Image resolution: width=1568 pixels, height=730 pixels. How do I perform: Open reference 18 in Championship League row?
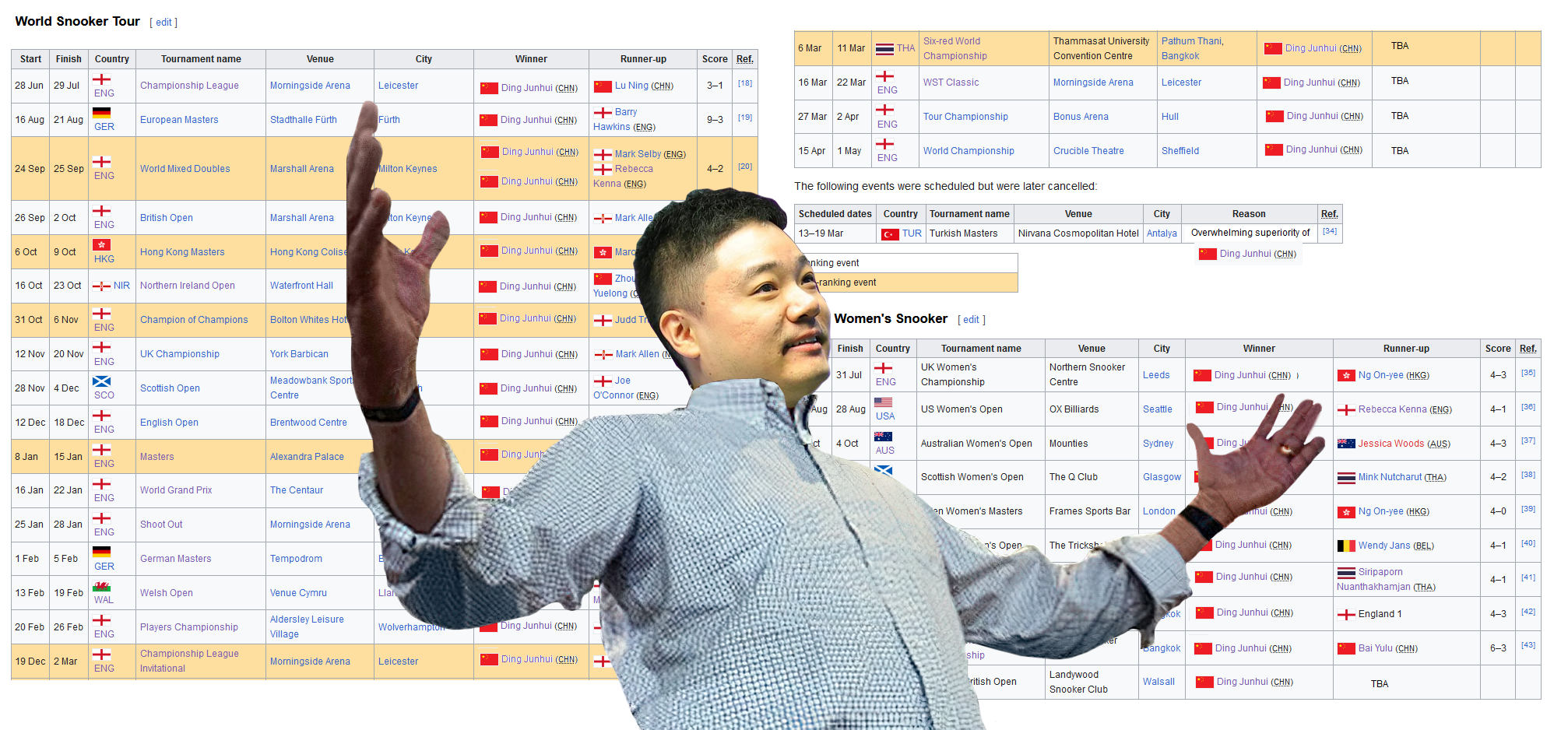coord(745,83)
